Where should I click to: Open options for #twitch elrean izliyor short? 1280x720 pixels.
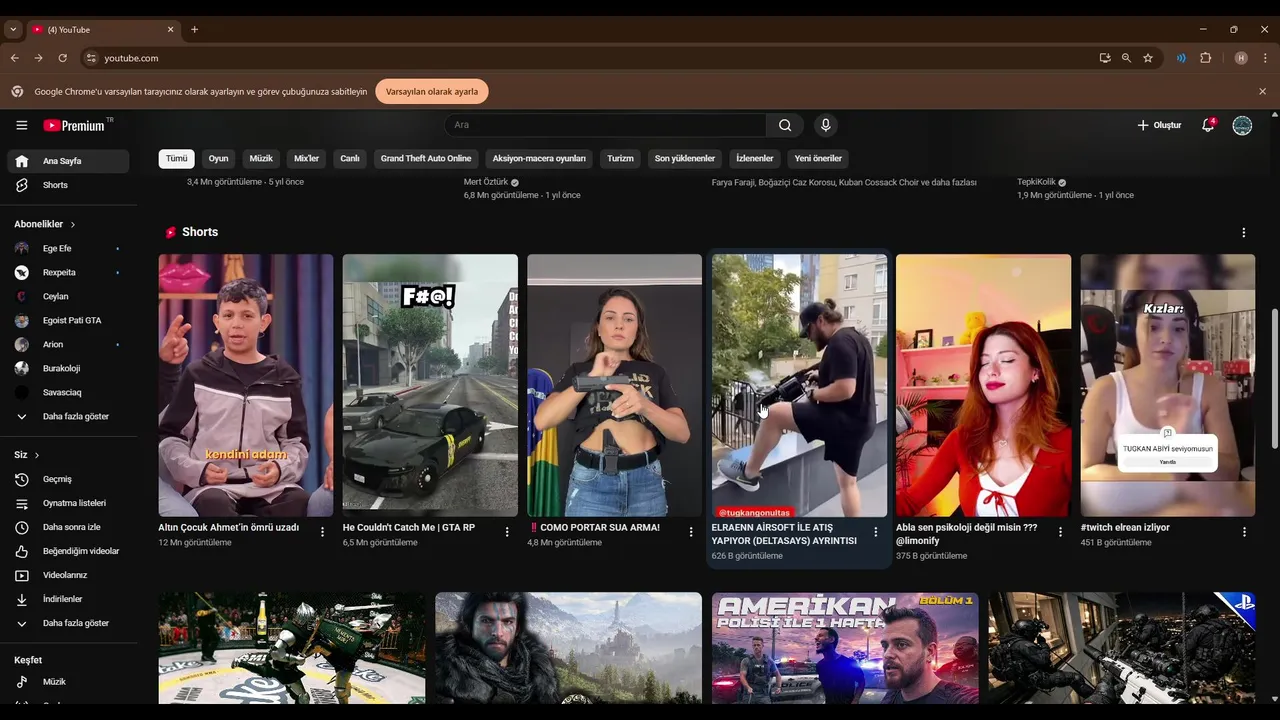1245,532
